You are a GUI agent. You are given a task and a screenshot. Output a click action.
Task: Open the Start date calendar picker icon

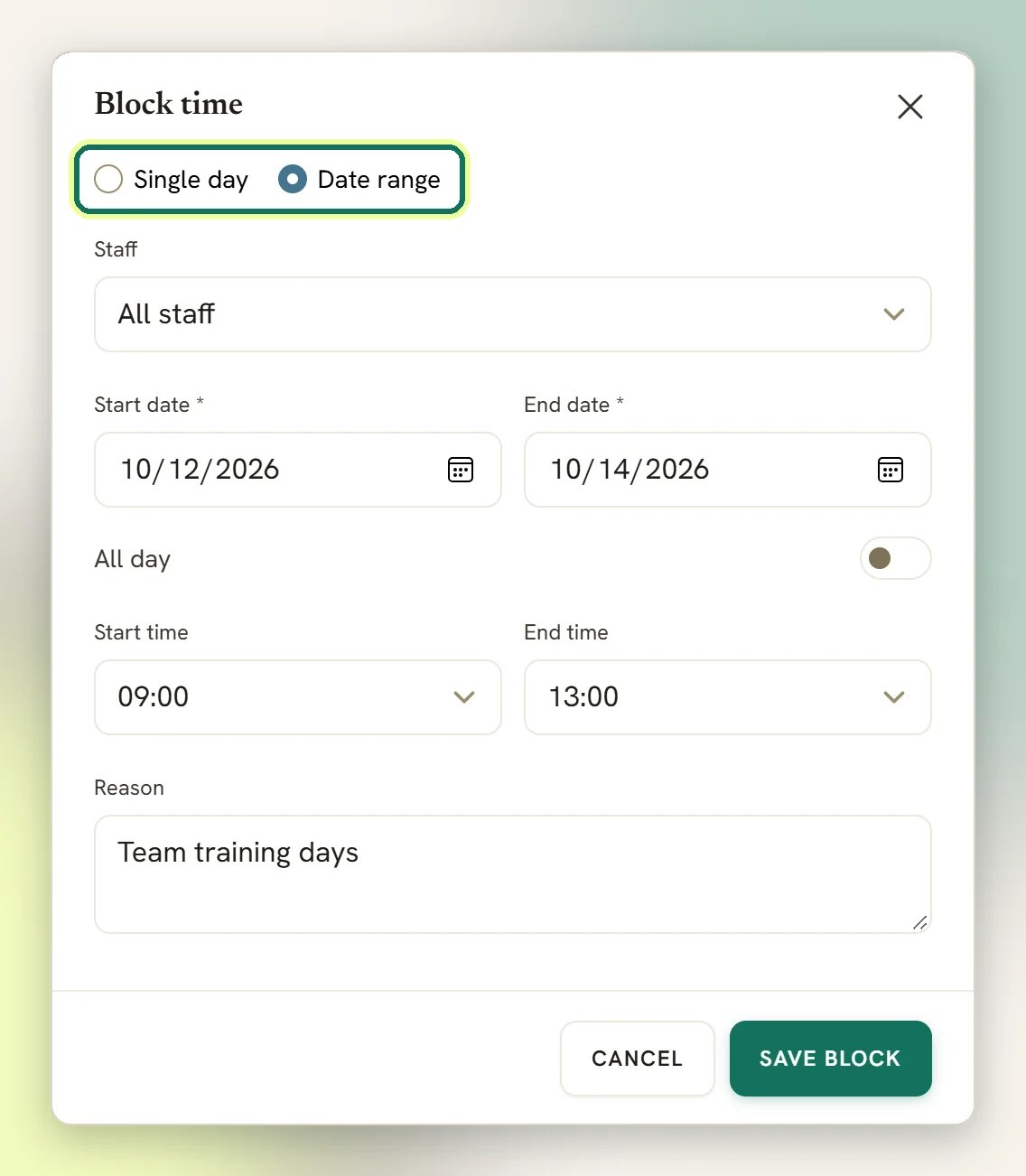461,470
